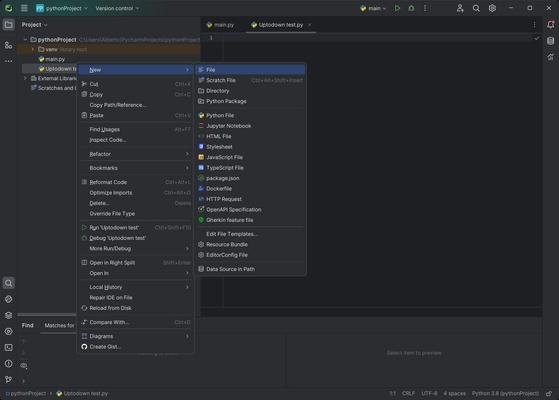The width and height of the screenshot is (559, 400).
Task: Choose Data Source in Path entry
Action: click(250, 269)
